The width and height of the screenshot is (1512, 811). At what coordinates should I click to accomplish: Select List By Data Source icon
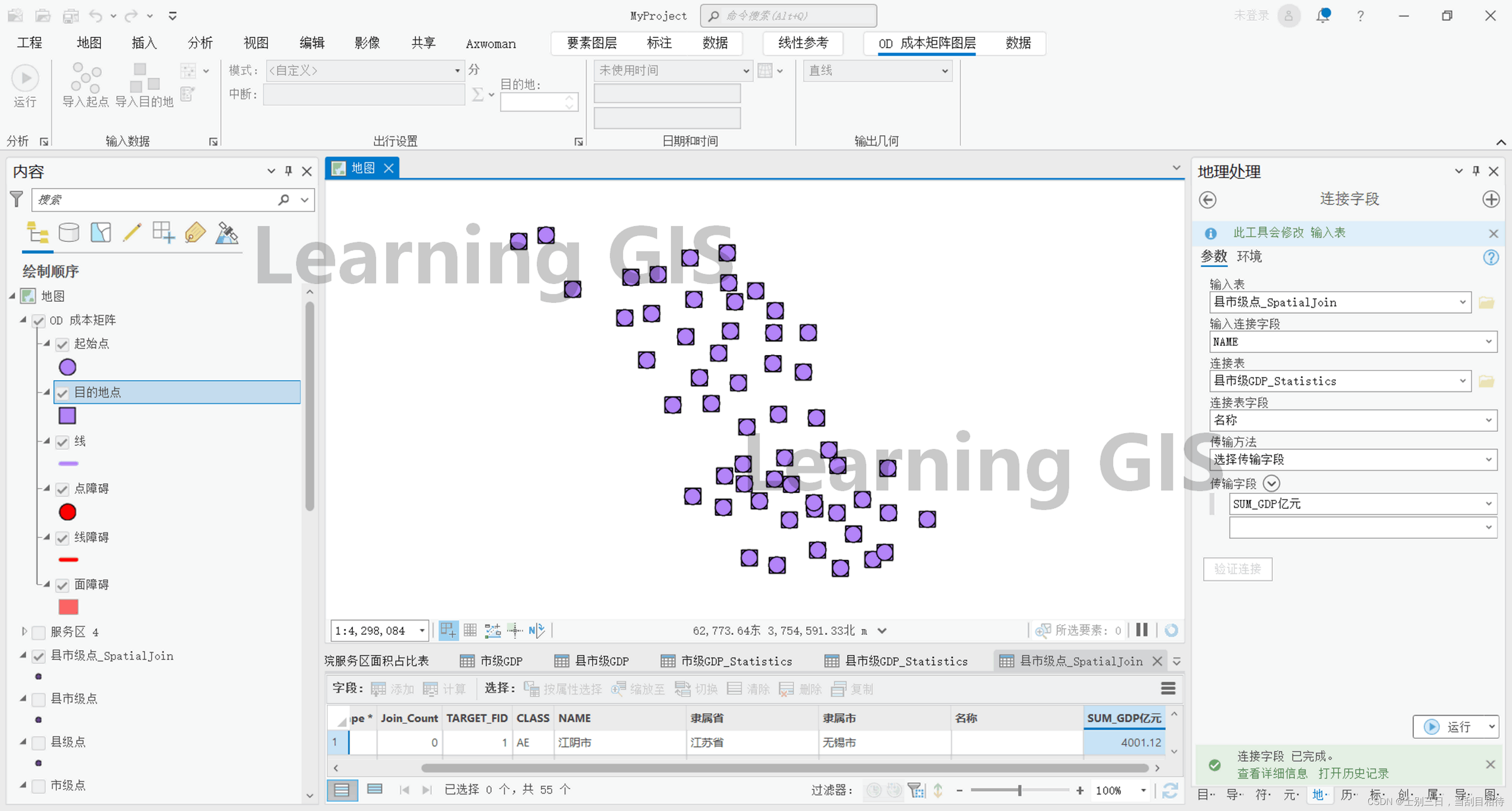point(69,233)
